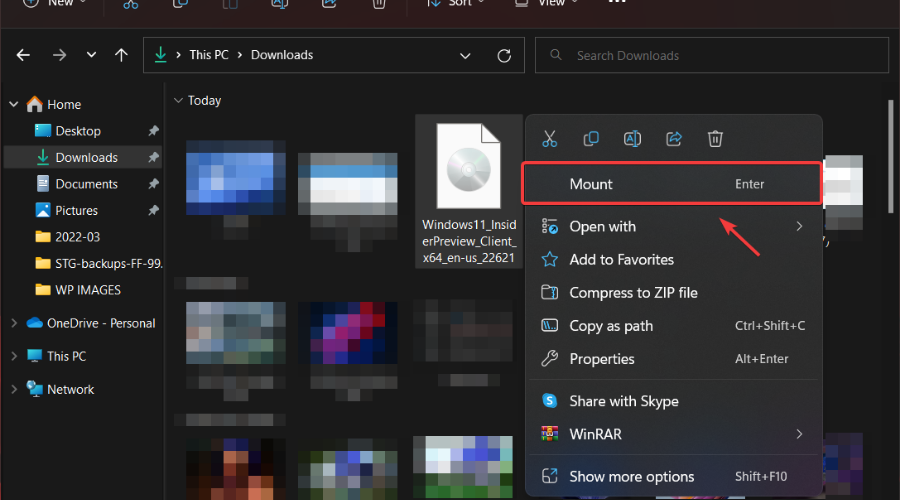Go back with the Back arrow

pyautogui.click(x=24, y=55)
